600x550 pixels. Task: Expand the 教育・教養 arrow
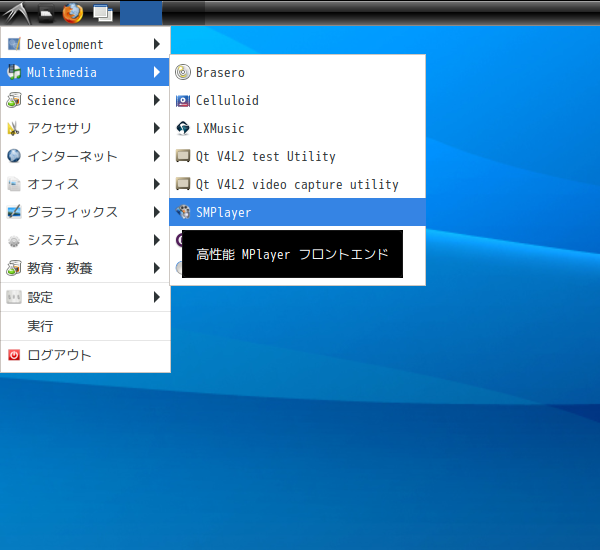(157, 268)
